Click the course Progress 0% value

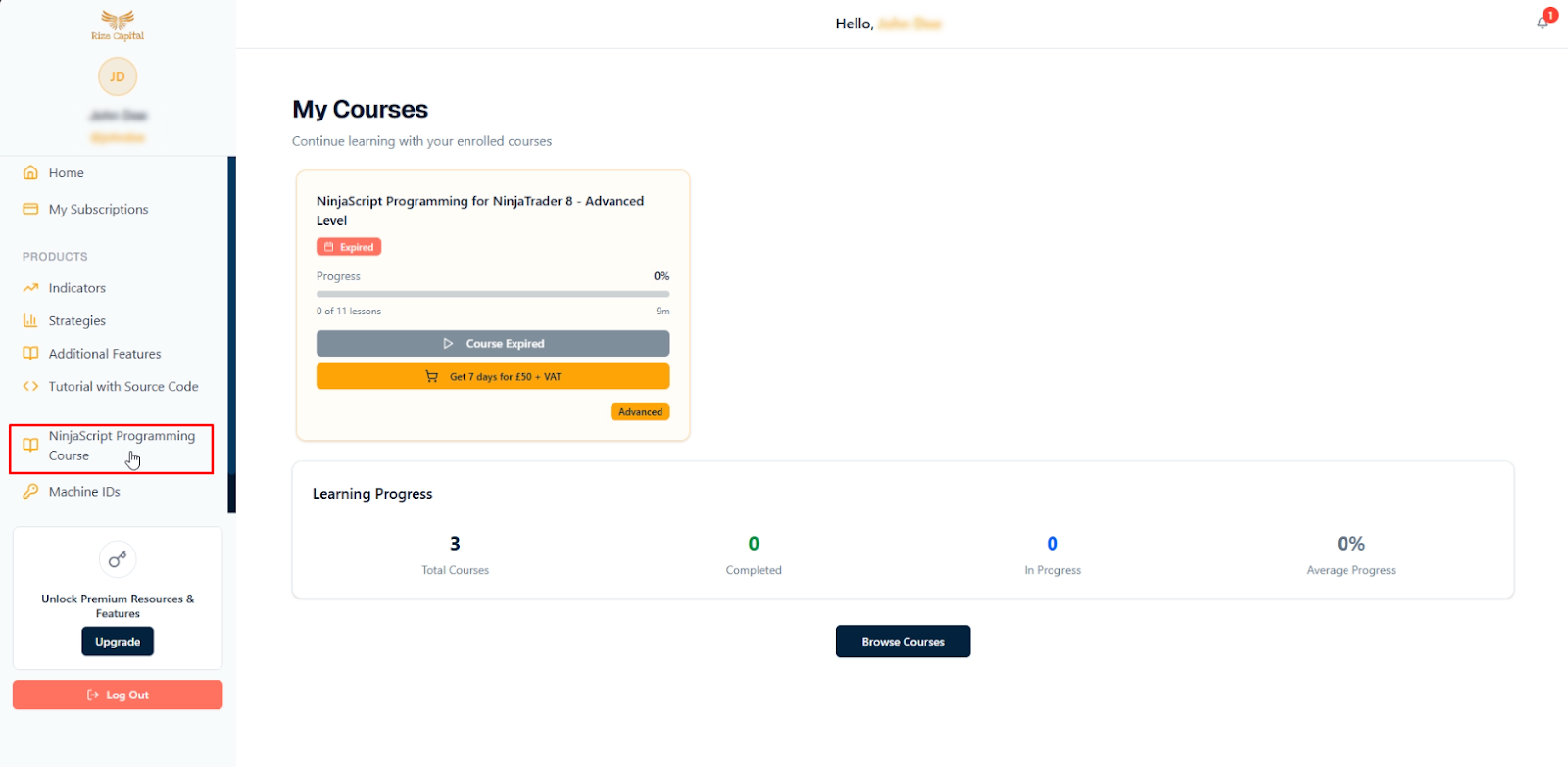tap(661, 276)
